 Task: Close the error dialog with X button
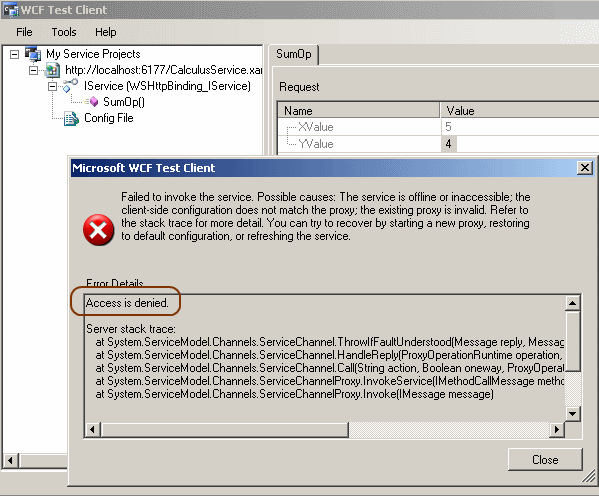point(585,168)
